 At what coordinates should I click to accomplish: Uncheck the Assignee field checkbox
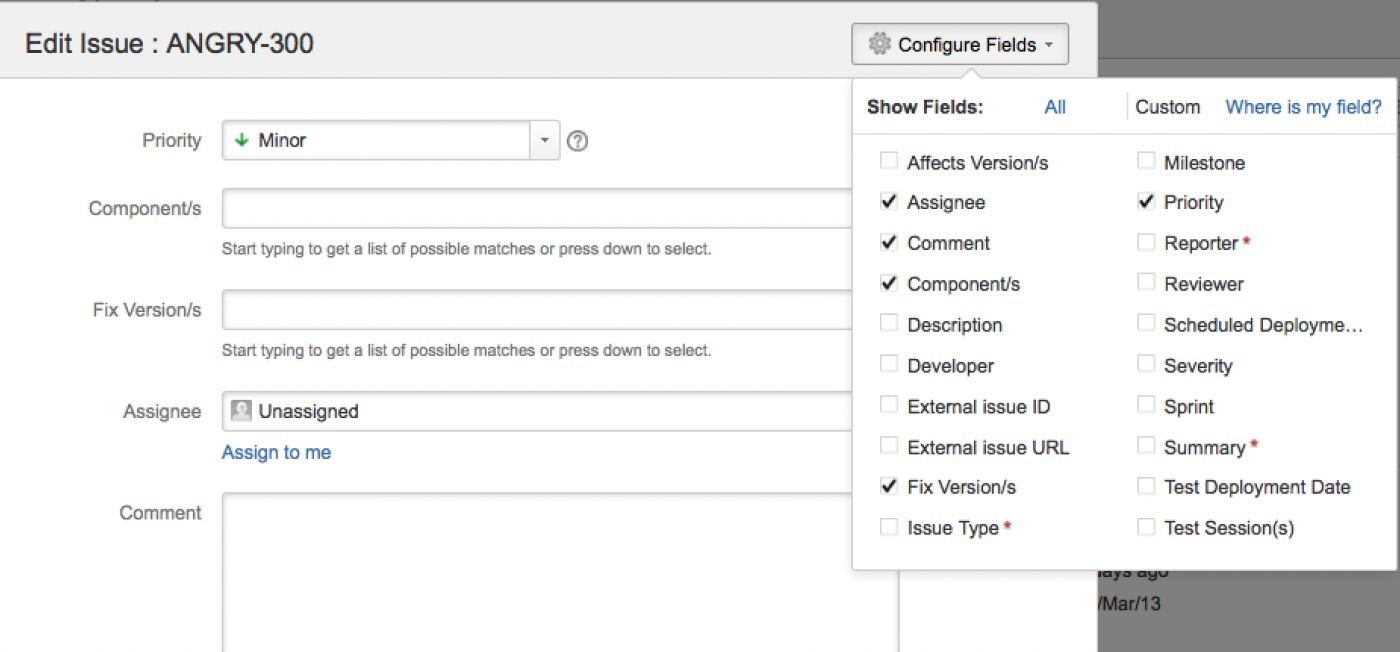(x=888, y=202)
